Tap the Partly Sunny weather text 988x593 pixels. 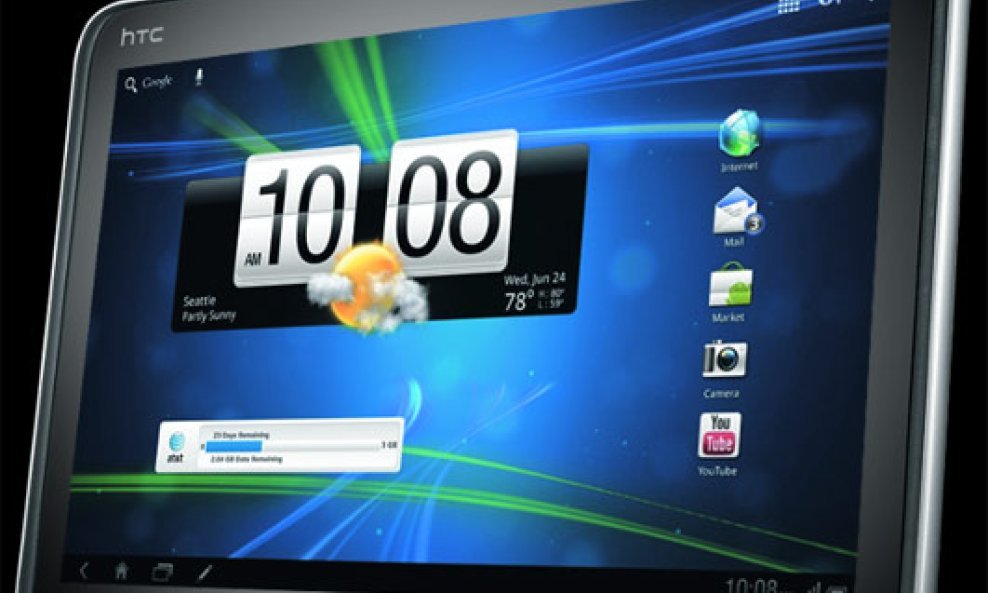209,315
